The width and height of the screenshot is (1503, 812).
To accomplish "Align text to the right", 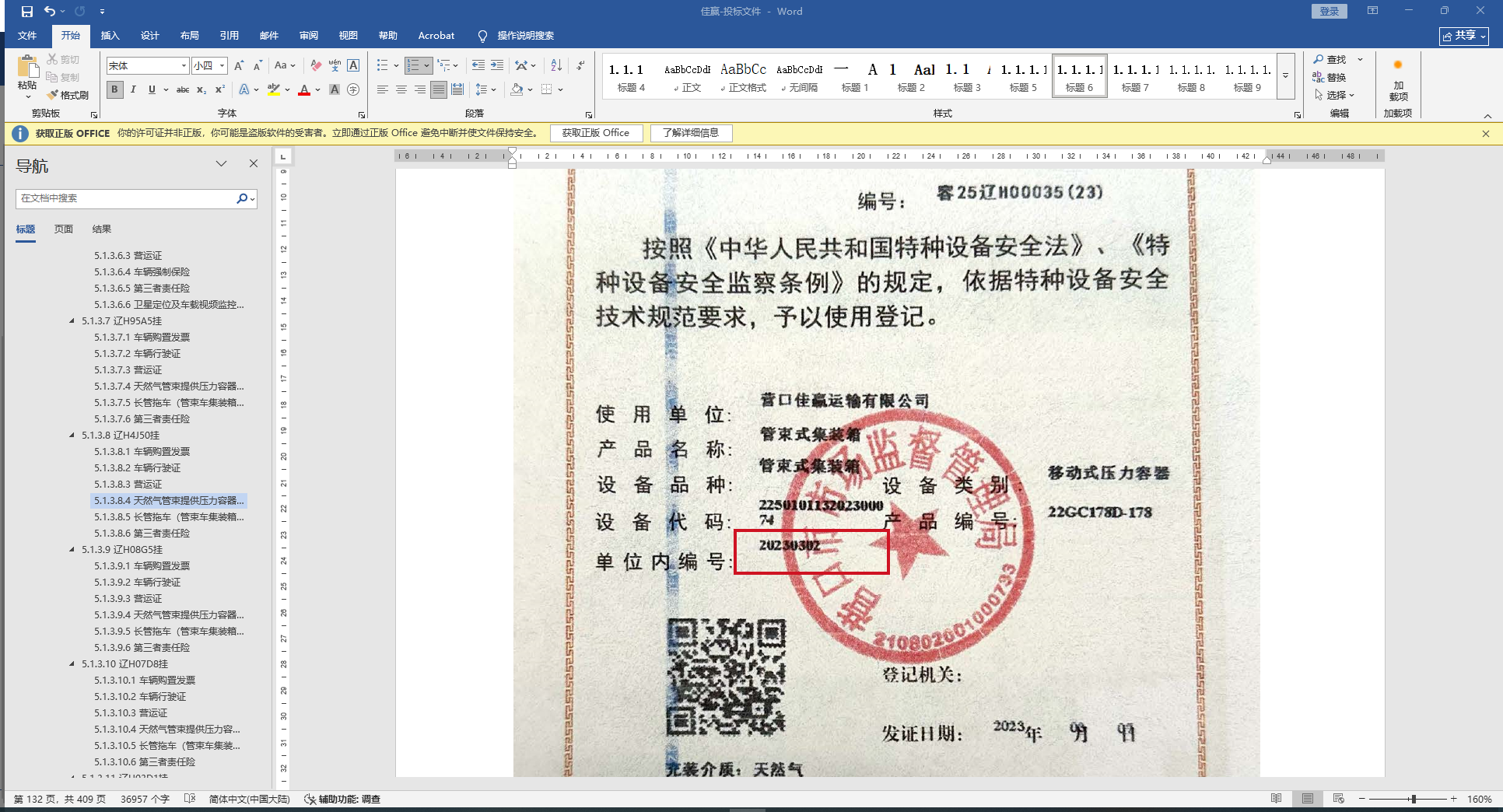I will click(420, 89).
